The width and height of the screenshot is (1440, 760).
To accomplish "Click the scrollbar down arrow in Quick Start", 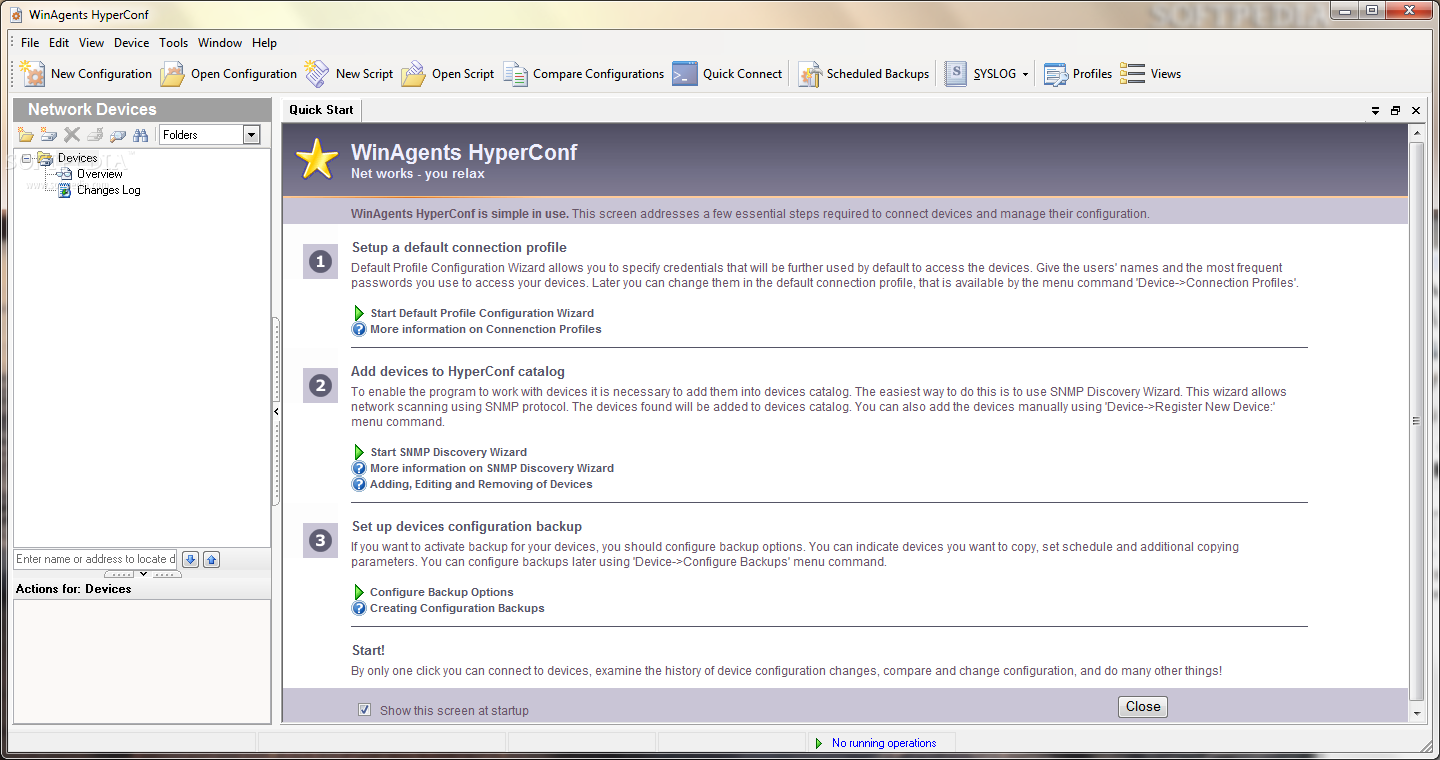I will (x=1416, y=713).
